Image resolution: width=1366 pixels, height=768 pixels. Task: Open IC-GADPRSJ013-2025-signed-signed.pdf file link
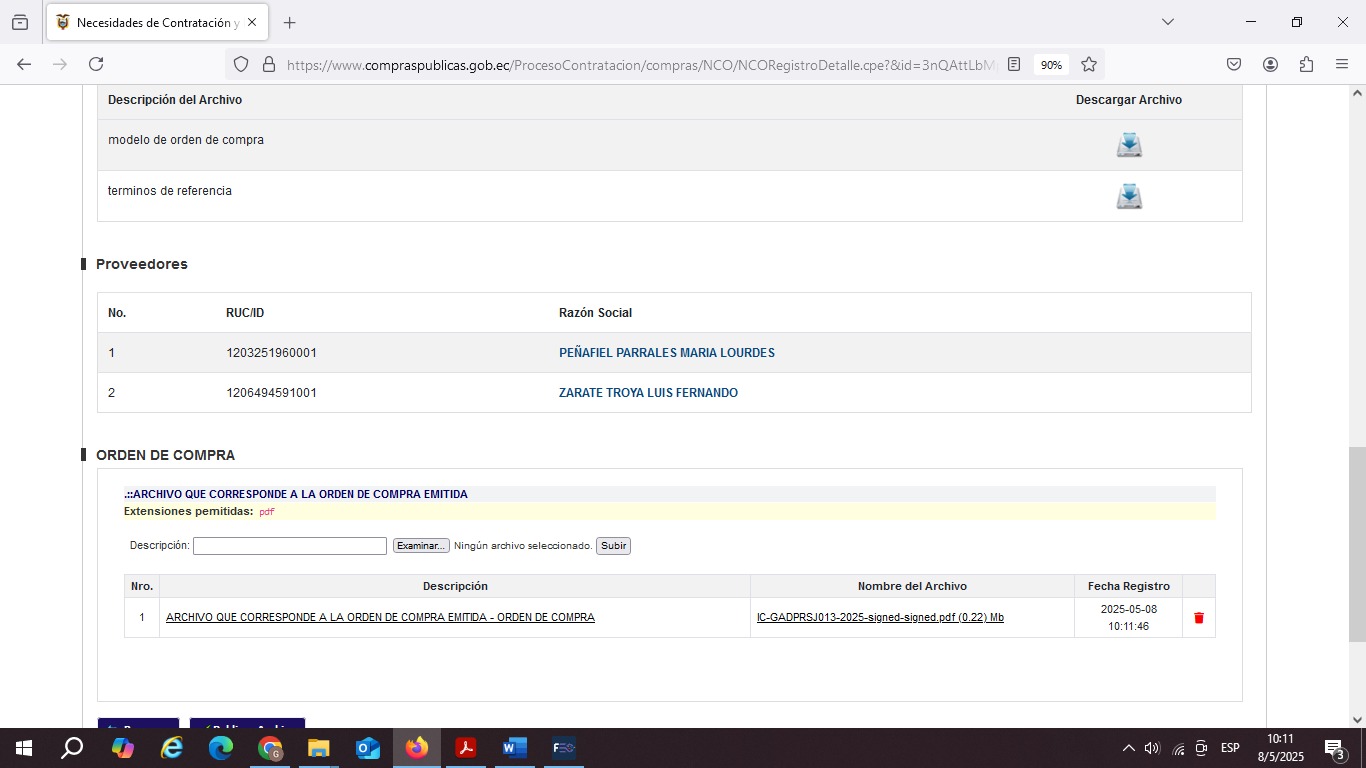880,618
